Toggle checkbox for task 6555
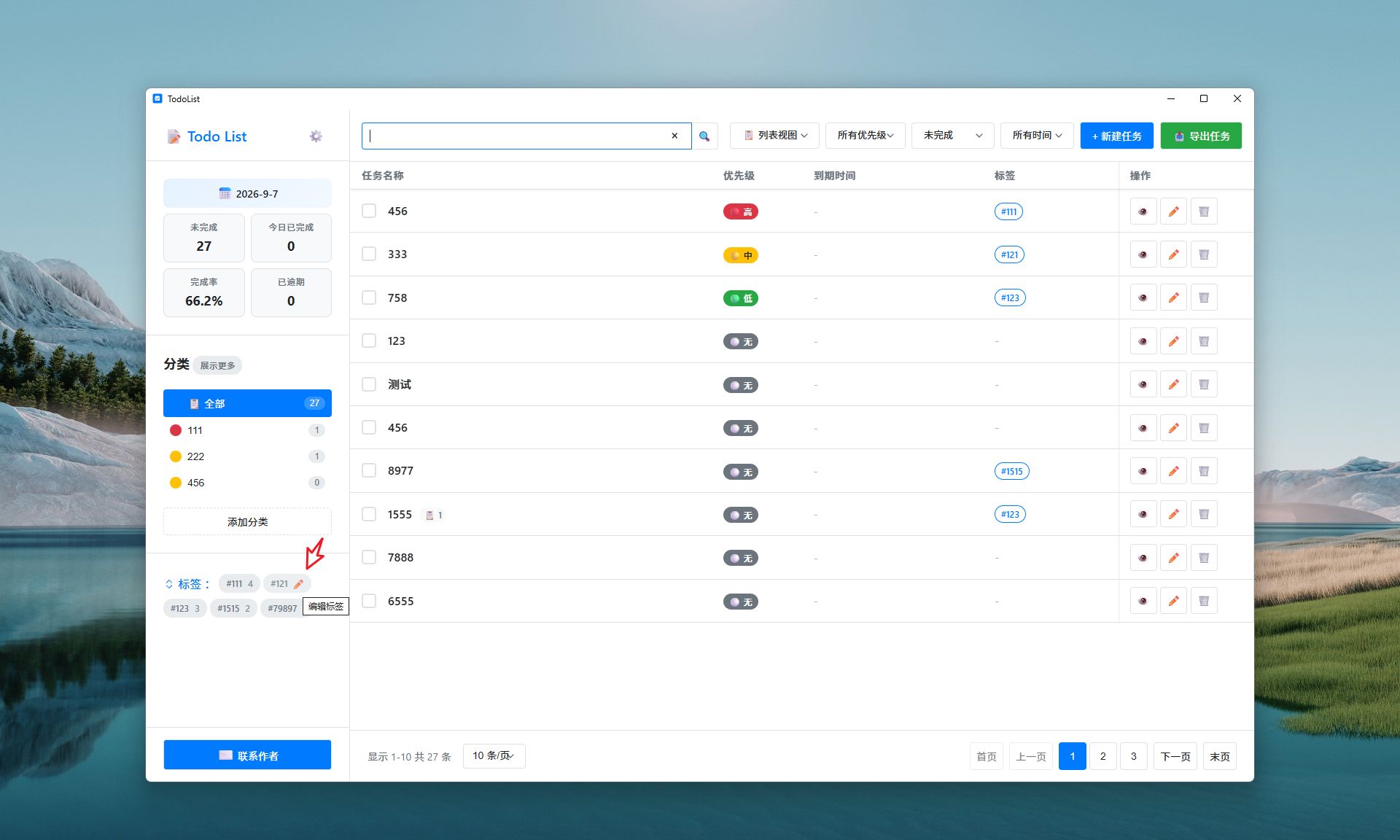Image resolution: width=1400 pixels, height=840 pixels. click(369, 601)
